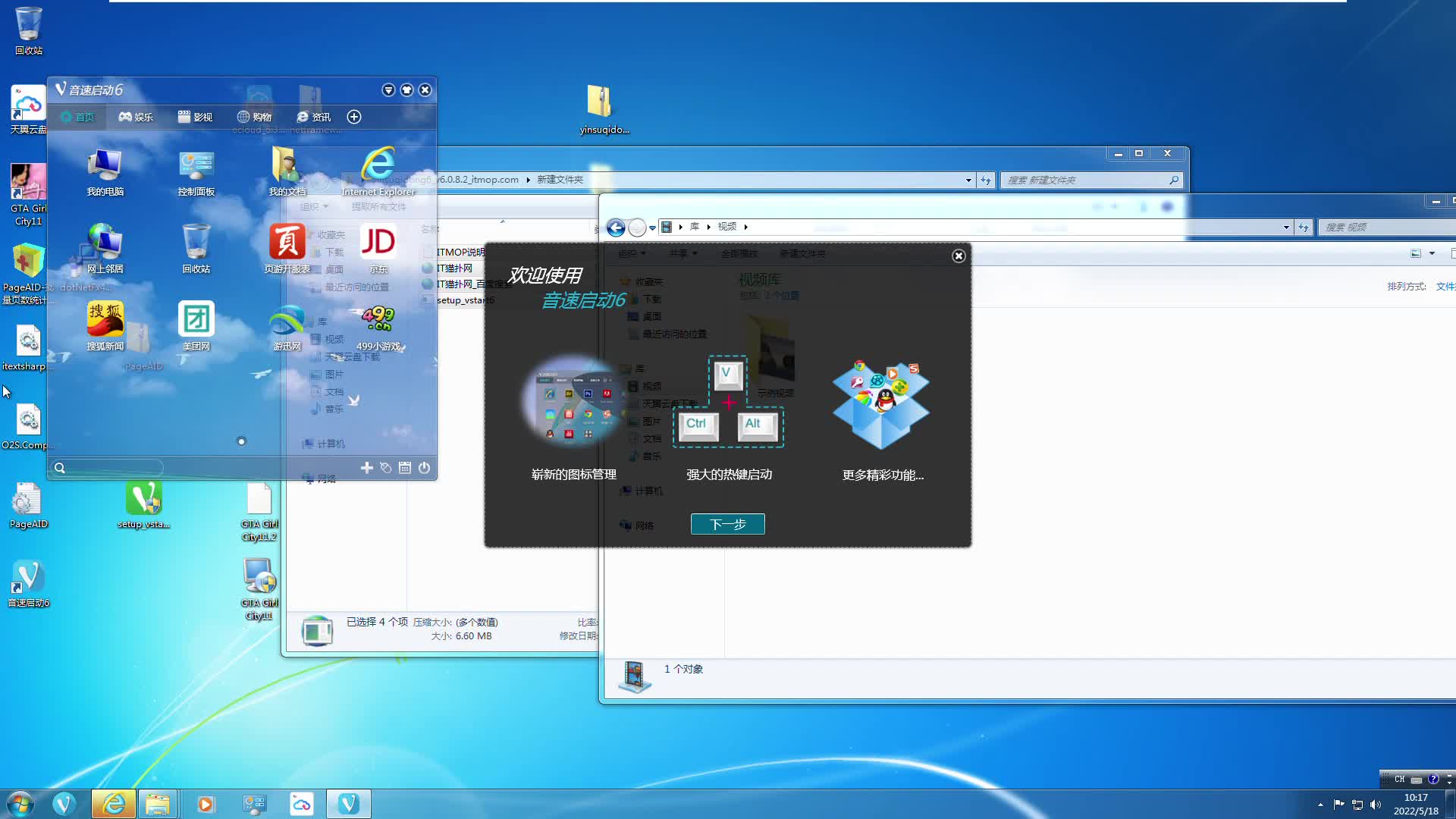Click the Ctrl+Alt+V hotkey illustration
Viewport: 1456px width, 819px height.
click(728, 402)
